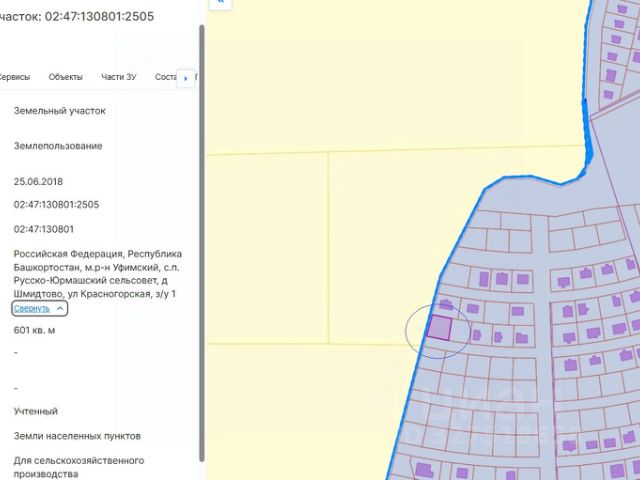Click the area value 601 кв. м
The width and height of the screenshot is (640, 480).
34,330
